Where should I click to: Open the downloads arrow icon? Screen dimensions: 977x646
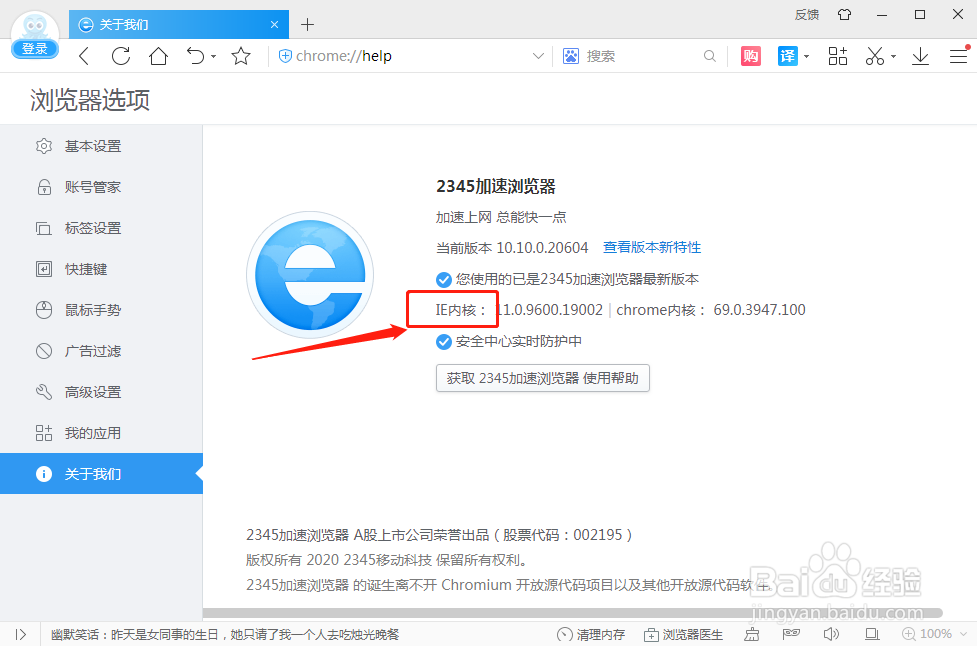(920, 56)
